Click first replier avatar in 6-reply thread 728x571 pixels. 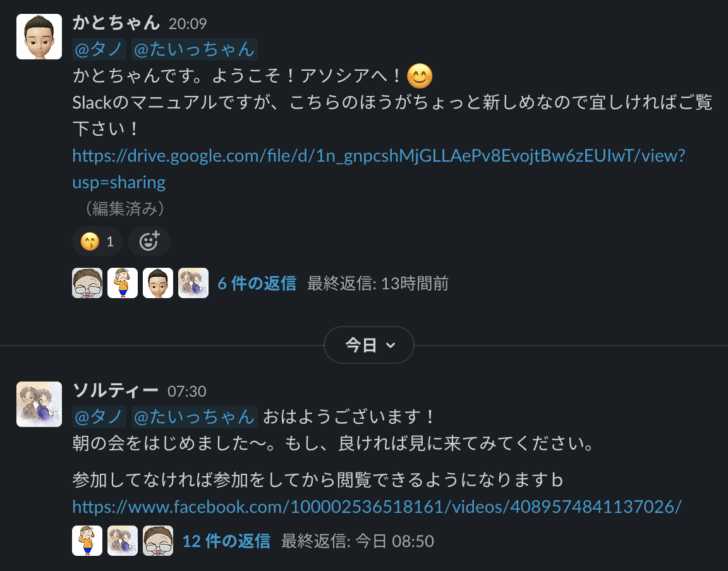coord(87,283)
